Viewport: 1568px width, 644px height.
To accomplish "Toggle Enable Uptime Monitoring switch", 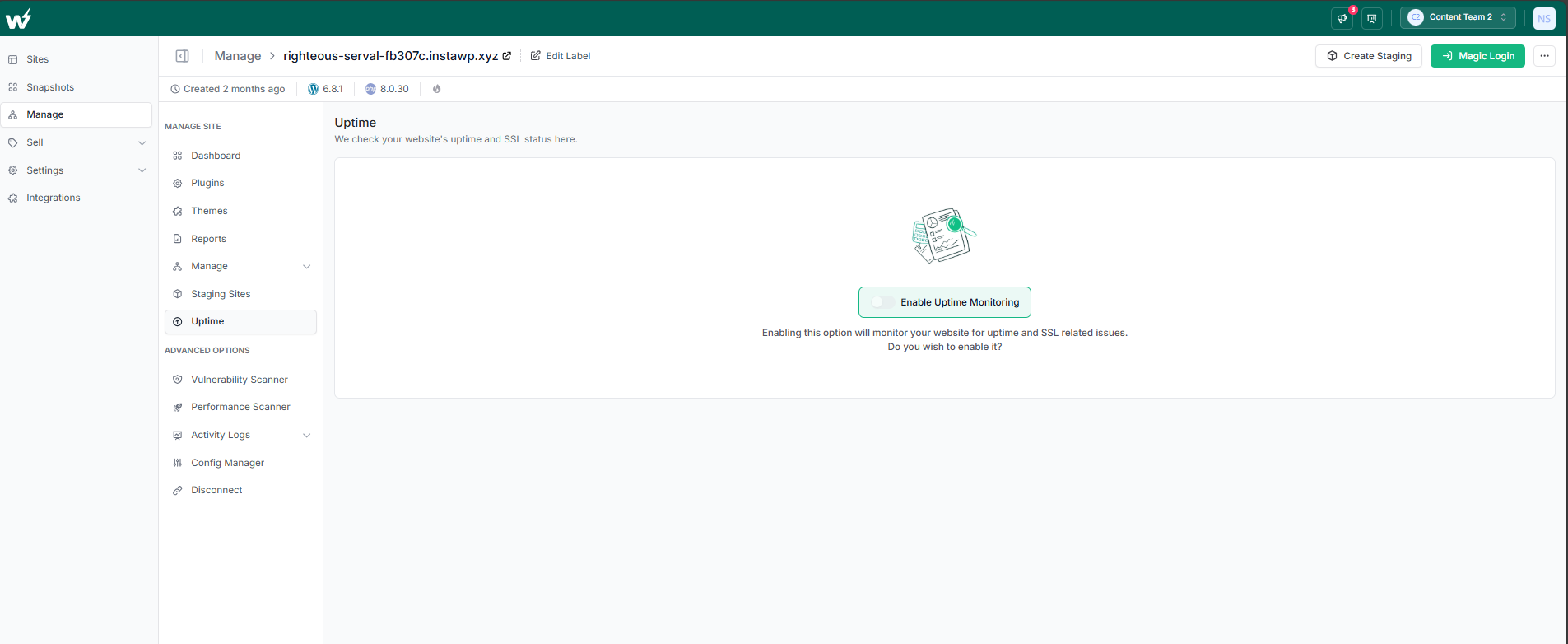I will point(882,302).
